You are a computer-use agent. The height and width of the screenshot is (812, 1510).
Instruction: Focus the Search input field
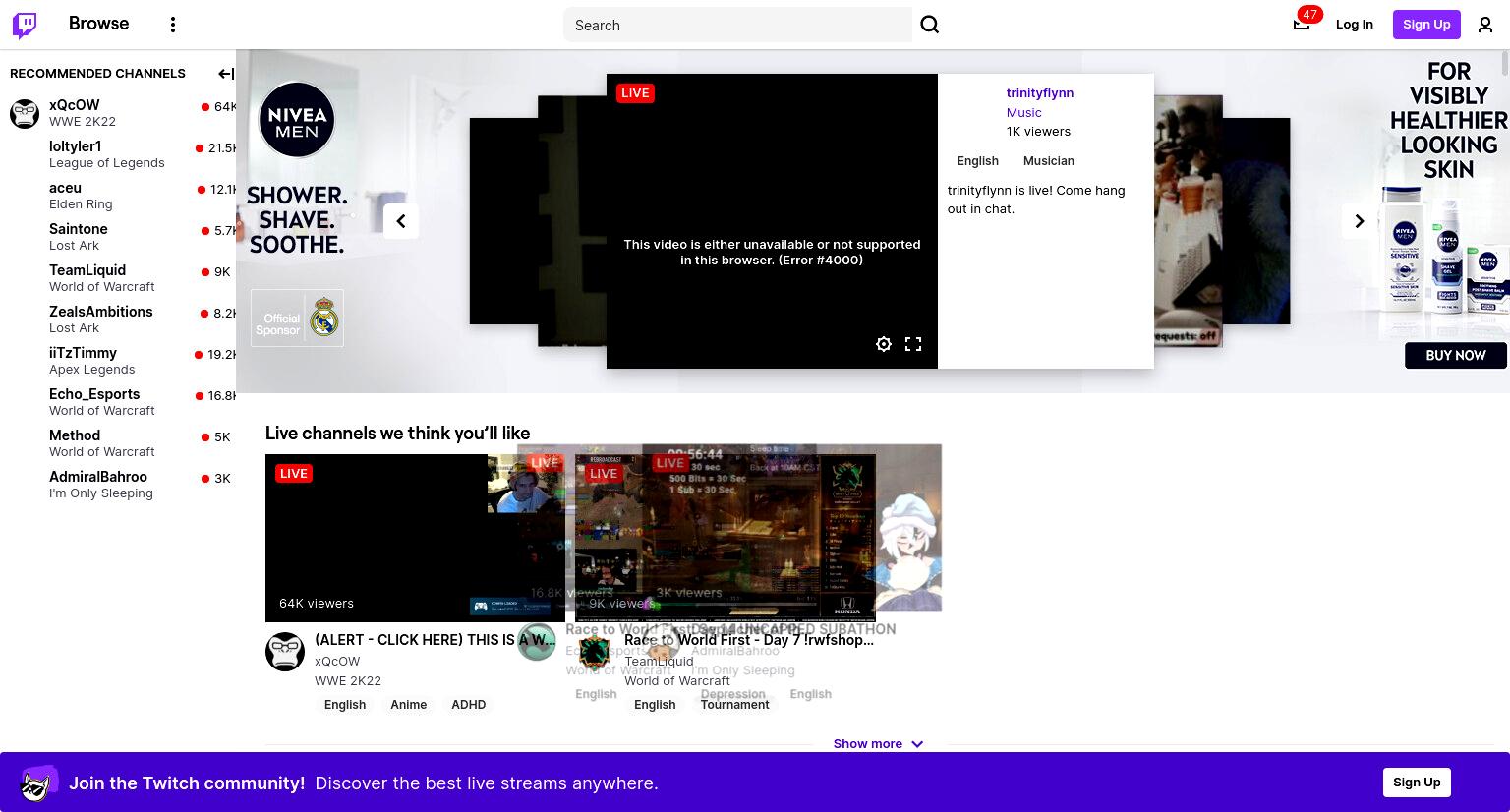tap(737, 25)
